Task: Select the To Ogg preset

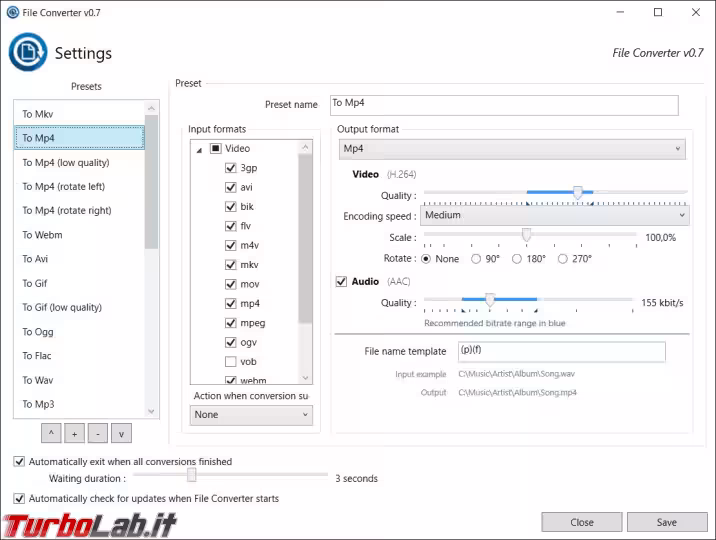Action: pyautogui.click(x=79, y=331)
